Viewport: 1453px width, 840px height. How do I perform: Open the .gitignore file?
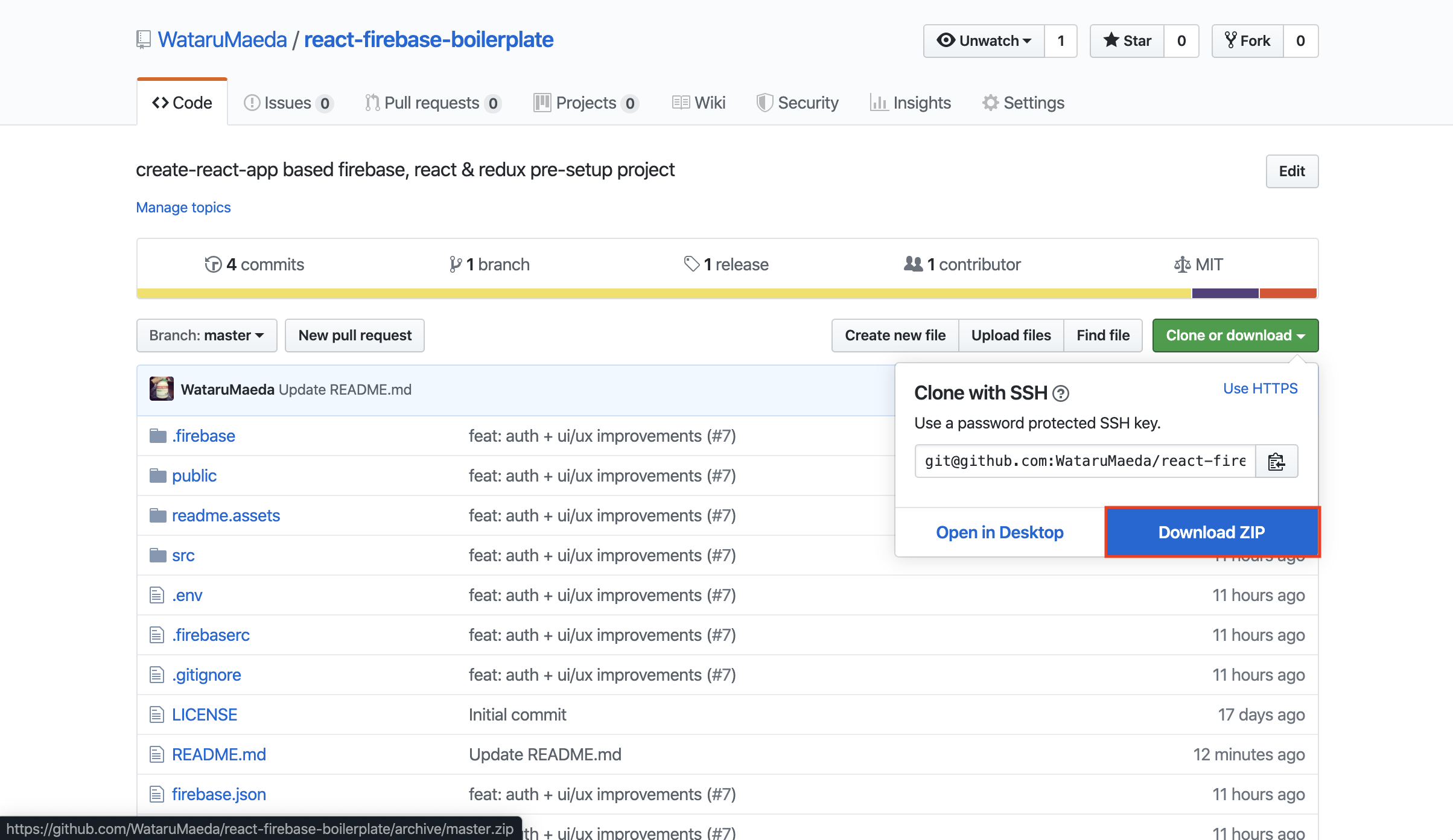tap(206, 675)
